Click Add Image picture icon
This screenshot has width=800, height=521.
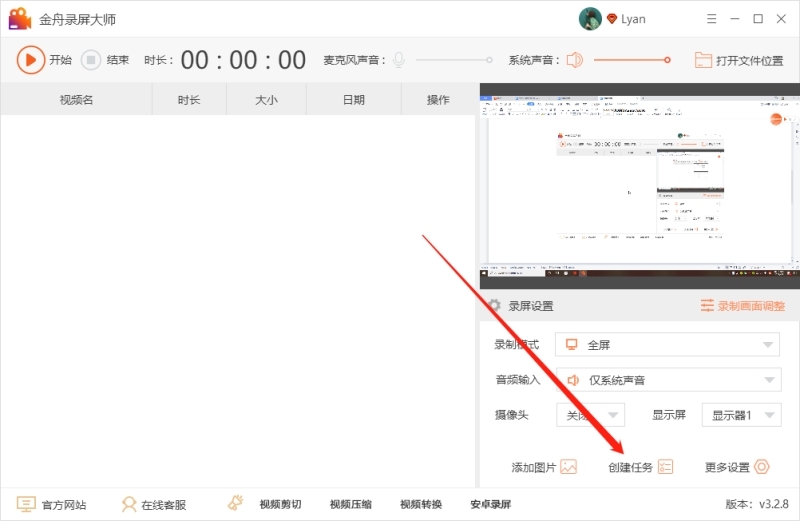[569, 467]
